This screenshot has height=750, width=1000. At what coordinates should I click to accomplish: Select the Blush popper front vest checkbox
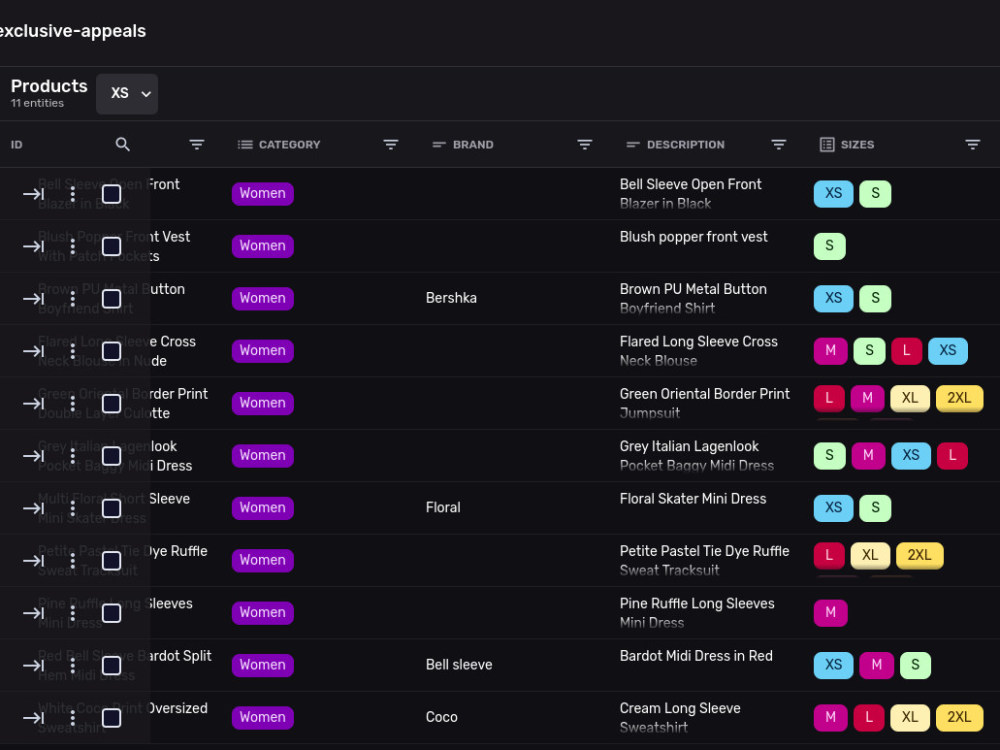pos(112,246)
